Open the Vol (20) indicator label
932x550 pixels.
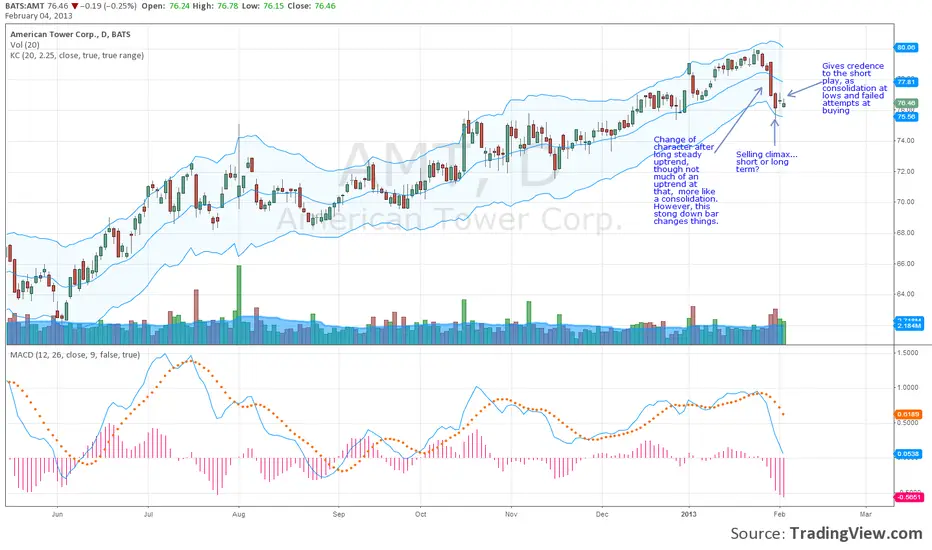point(25,45)
